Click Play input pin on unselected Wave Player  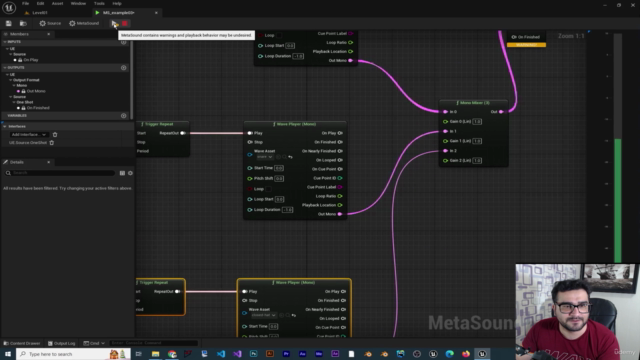pos(250,133)
